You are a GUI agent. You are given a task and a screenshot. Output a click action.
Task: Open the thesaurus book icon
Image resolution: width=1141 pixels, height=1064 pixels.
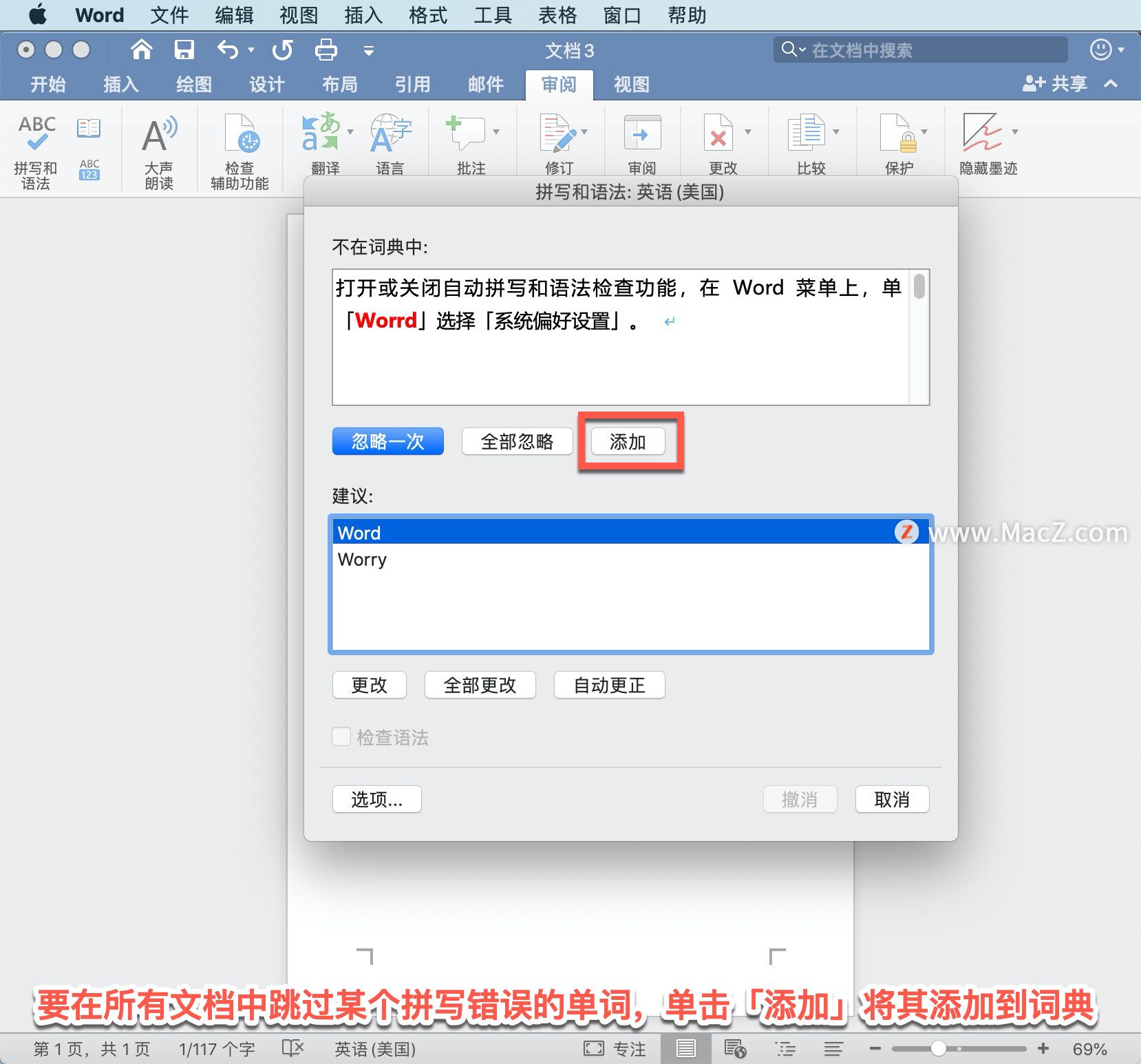[x=89, y=129]
